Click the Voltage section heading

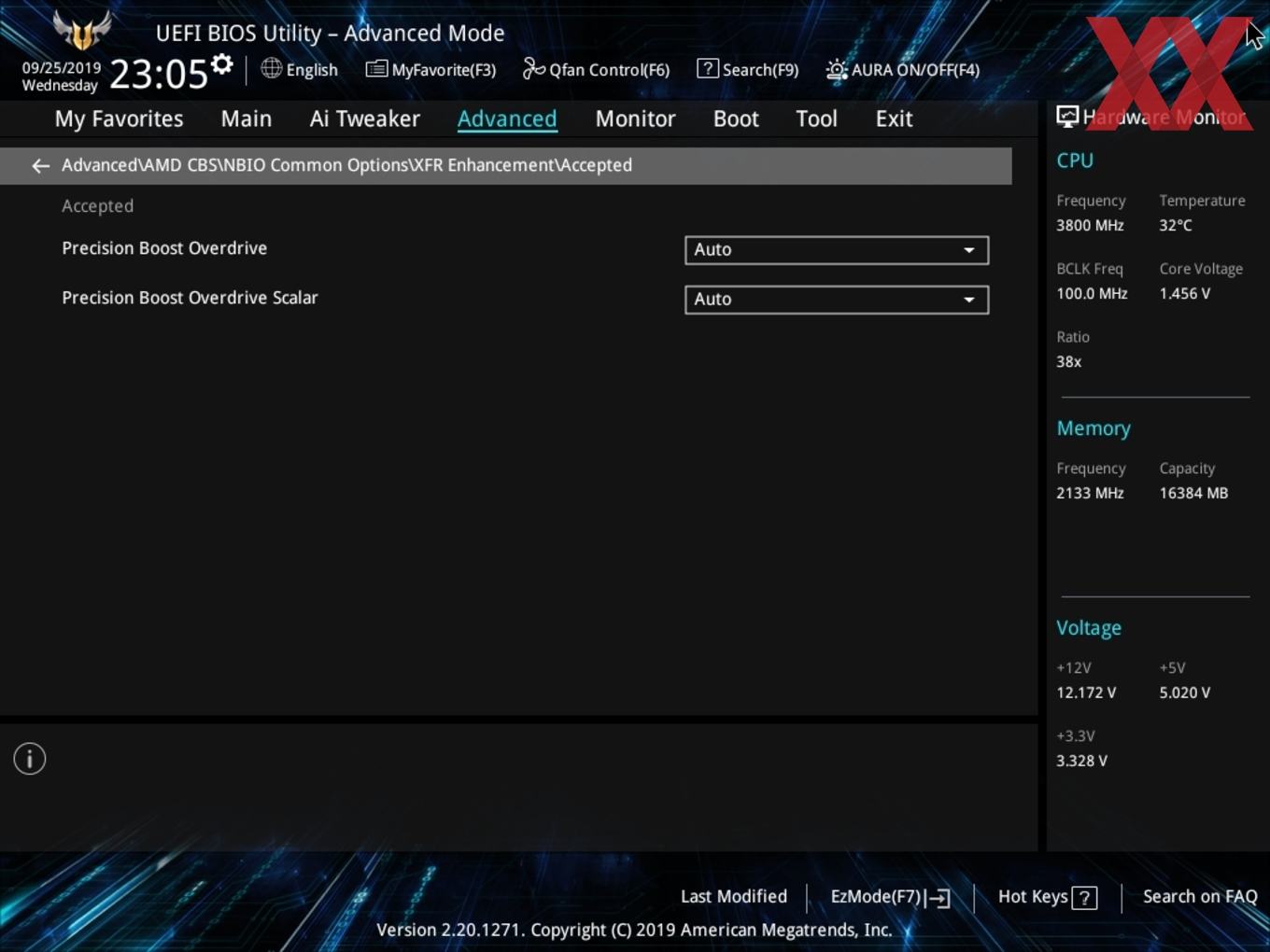1089,628
